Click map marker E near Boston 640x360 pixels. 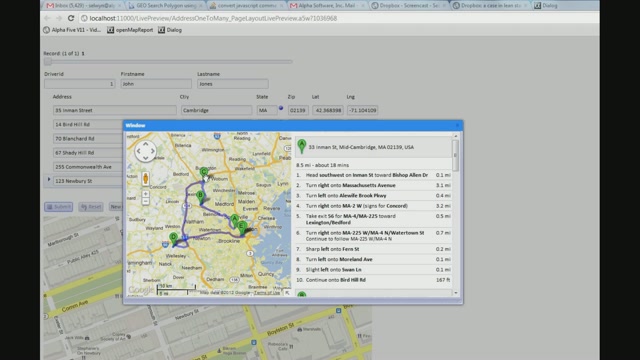click(x=241, y=227)
